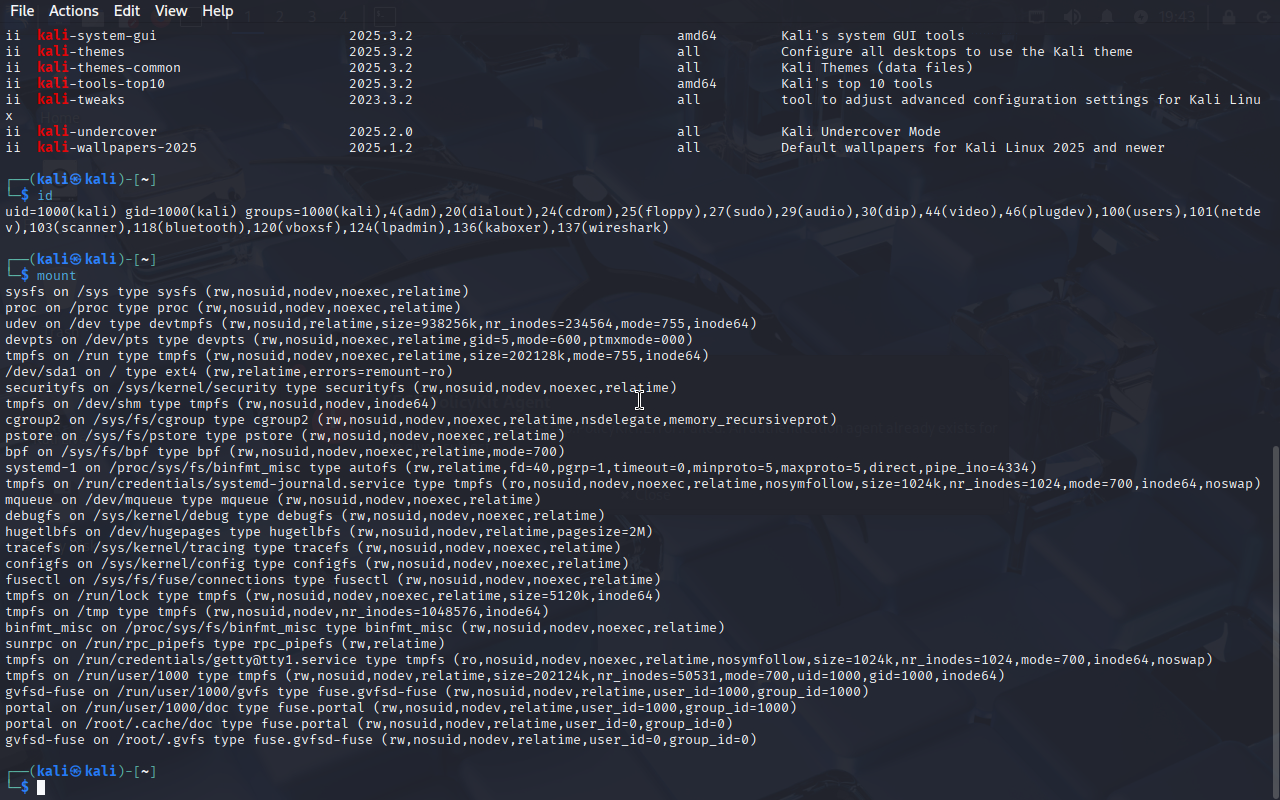Click the 'tracefs on /sys/kernel/tracing' line
This screenshot has width=1280, height=800.
tap(313, 547)
